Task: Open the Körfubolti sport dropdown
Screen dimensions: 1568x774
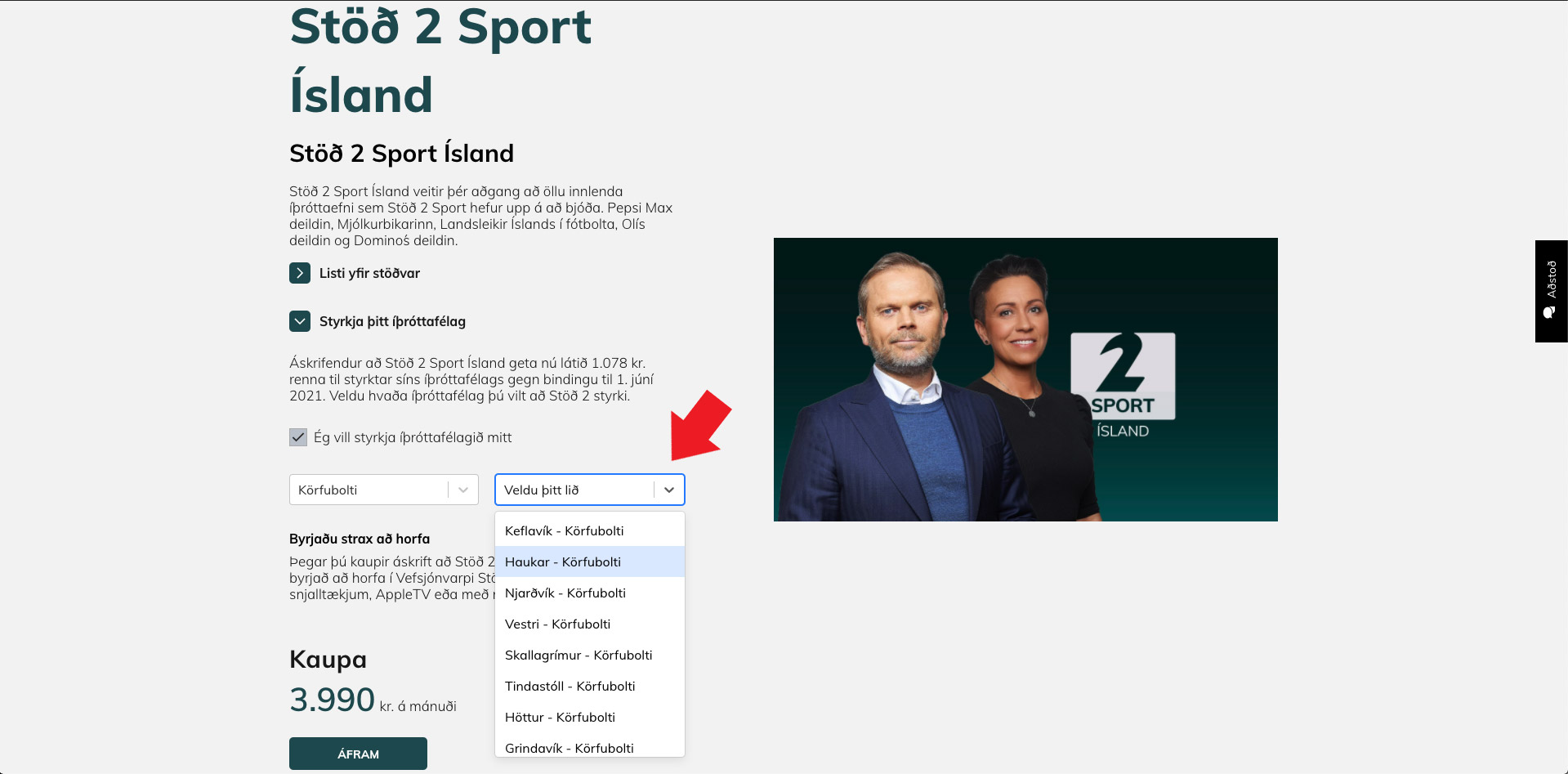Action: [384, 490]
